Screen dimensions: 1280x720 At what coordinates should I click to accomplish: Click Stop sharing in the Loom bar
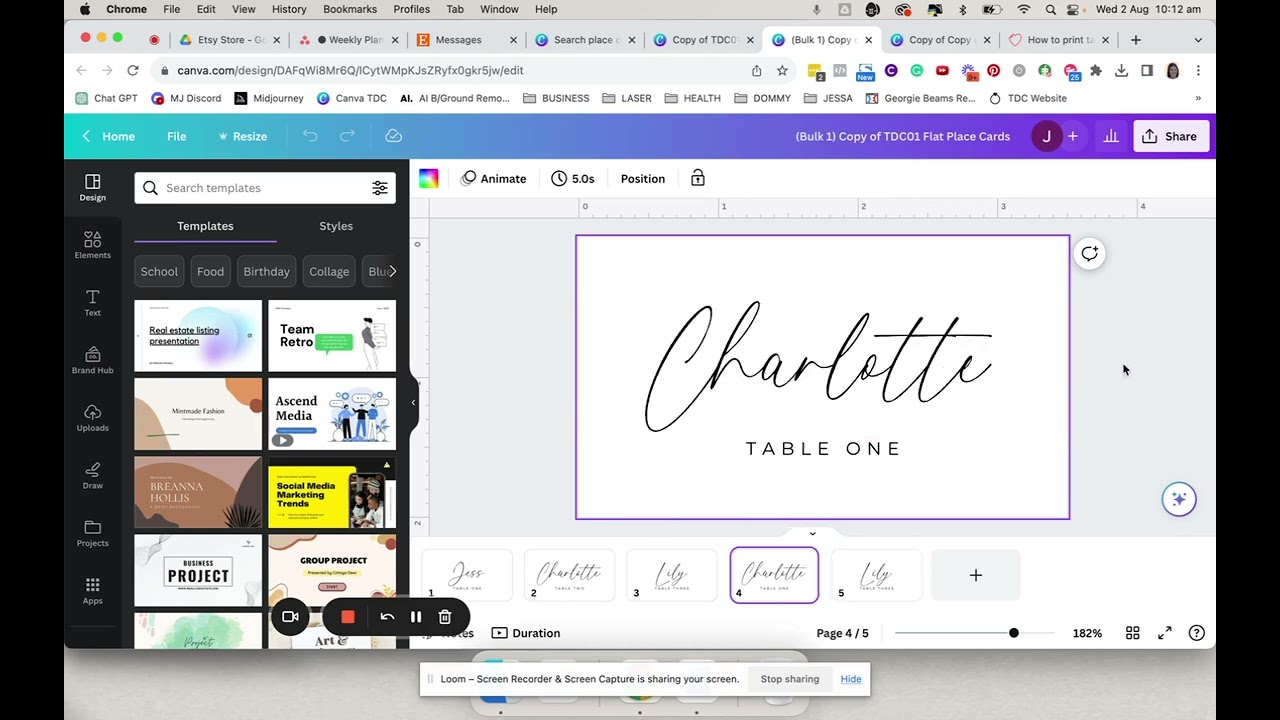789,679
